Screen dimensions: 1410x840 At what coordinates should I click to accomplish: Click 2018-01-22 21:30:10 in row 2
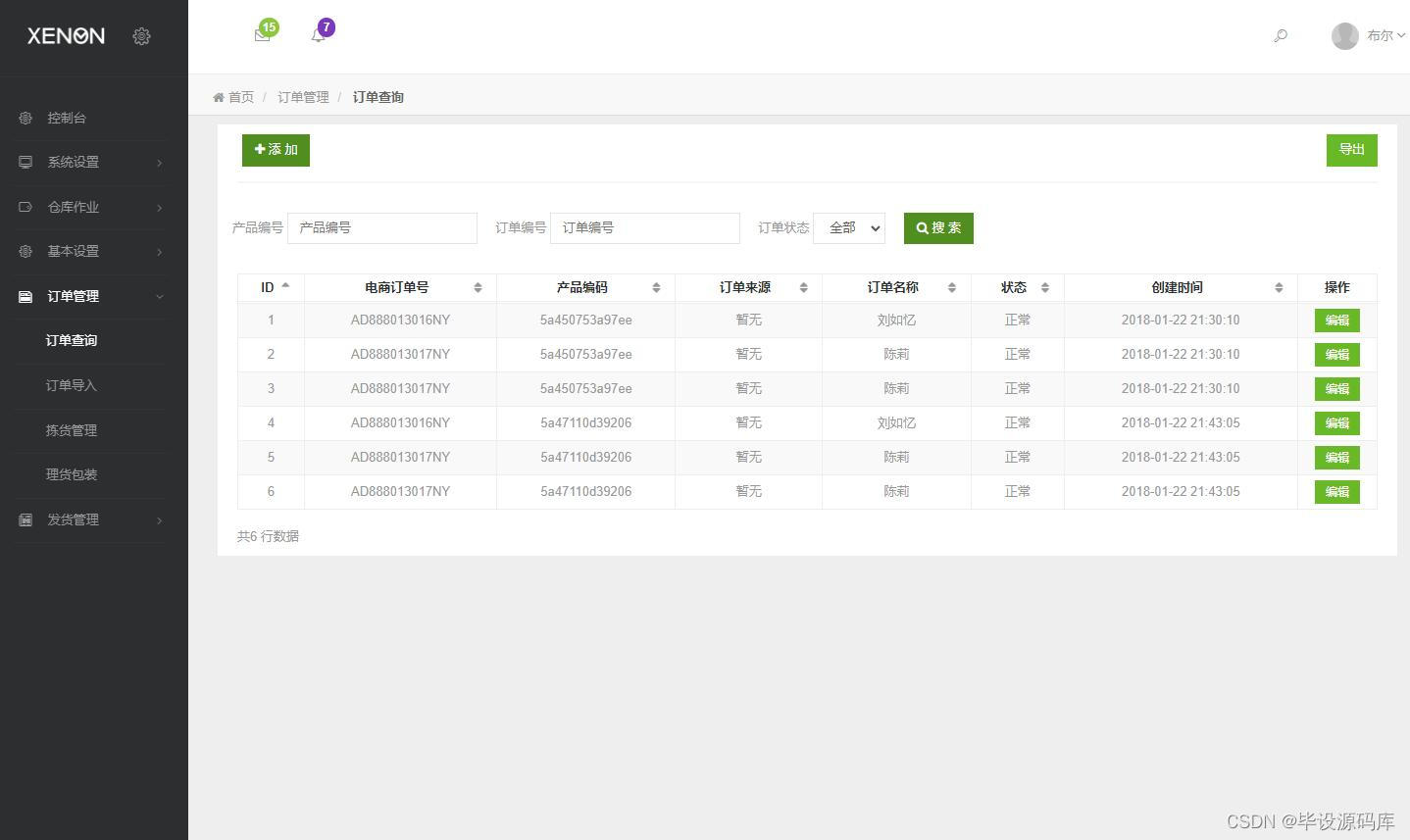tap(1181, 354)
